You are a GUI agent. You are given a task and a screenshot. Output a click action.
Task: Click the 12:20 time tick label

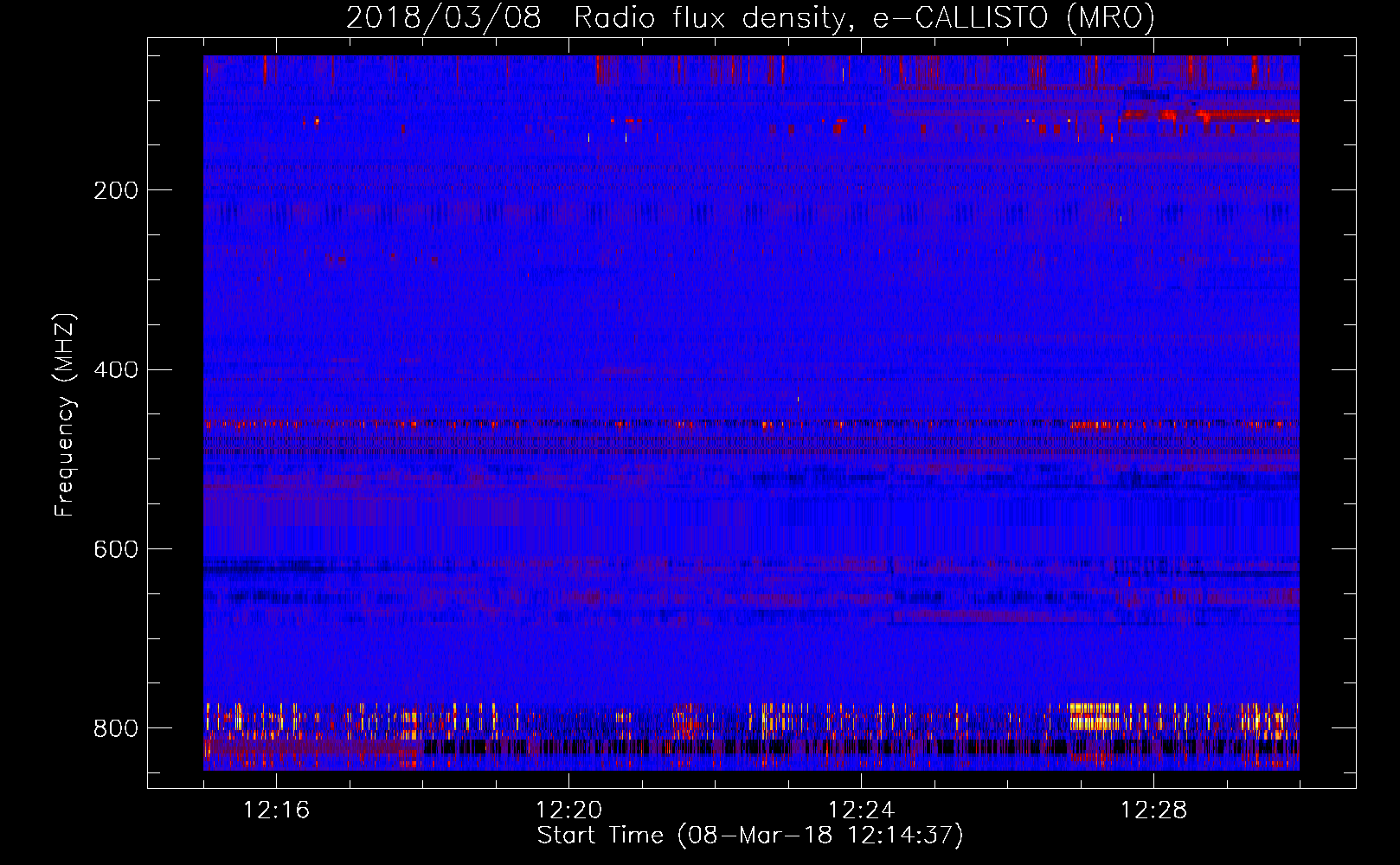[x=569, y=811]
